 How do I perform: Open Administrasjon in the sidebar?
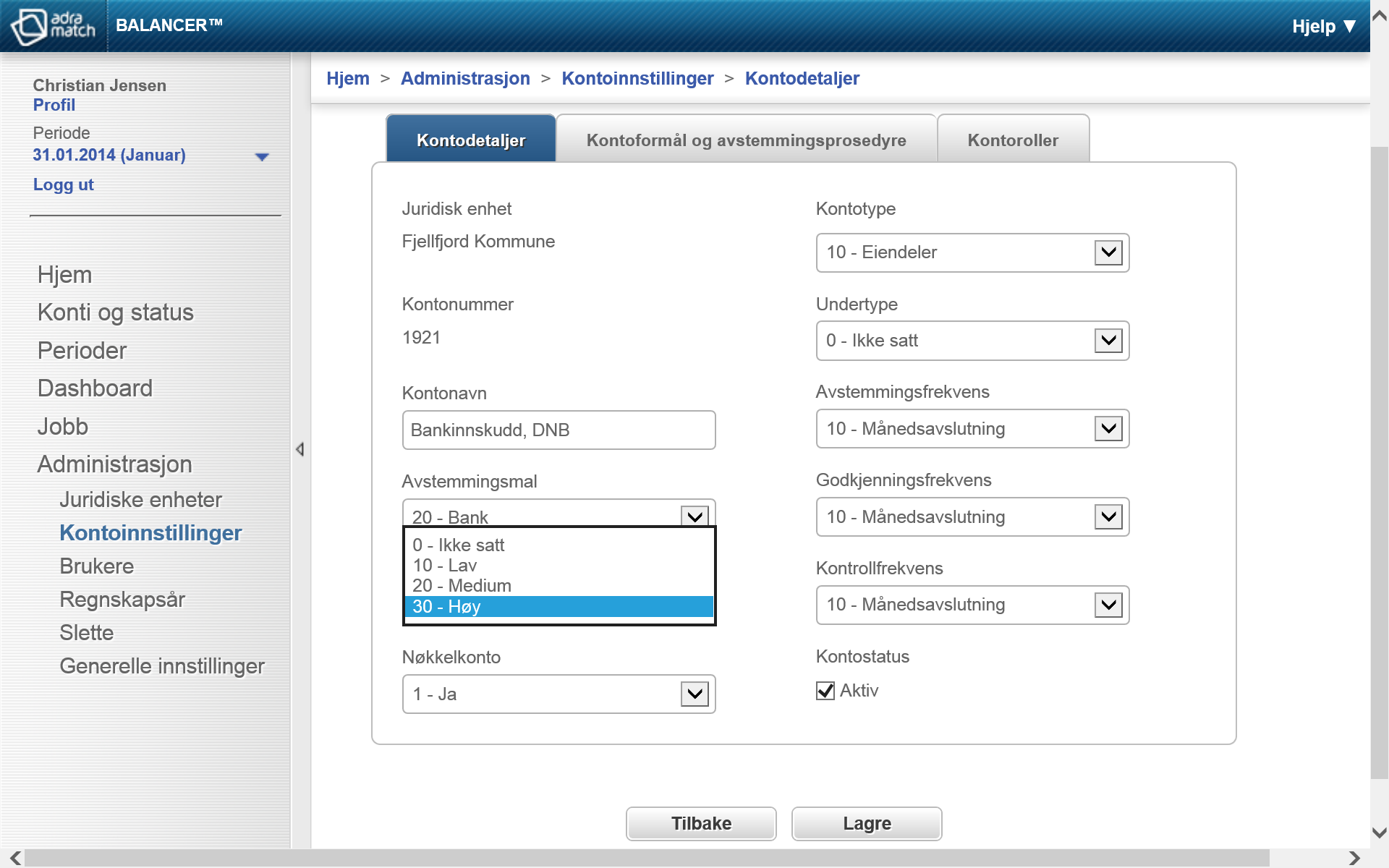[x=115, y=464]
